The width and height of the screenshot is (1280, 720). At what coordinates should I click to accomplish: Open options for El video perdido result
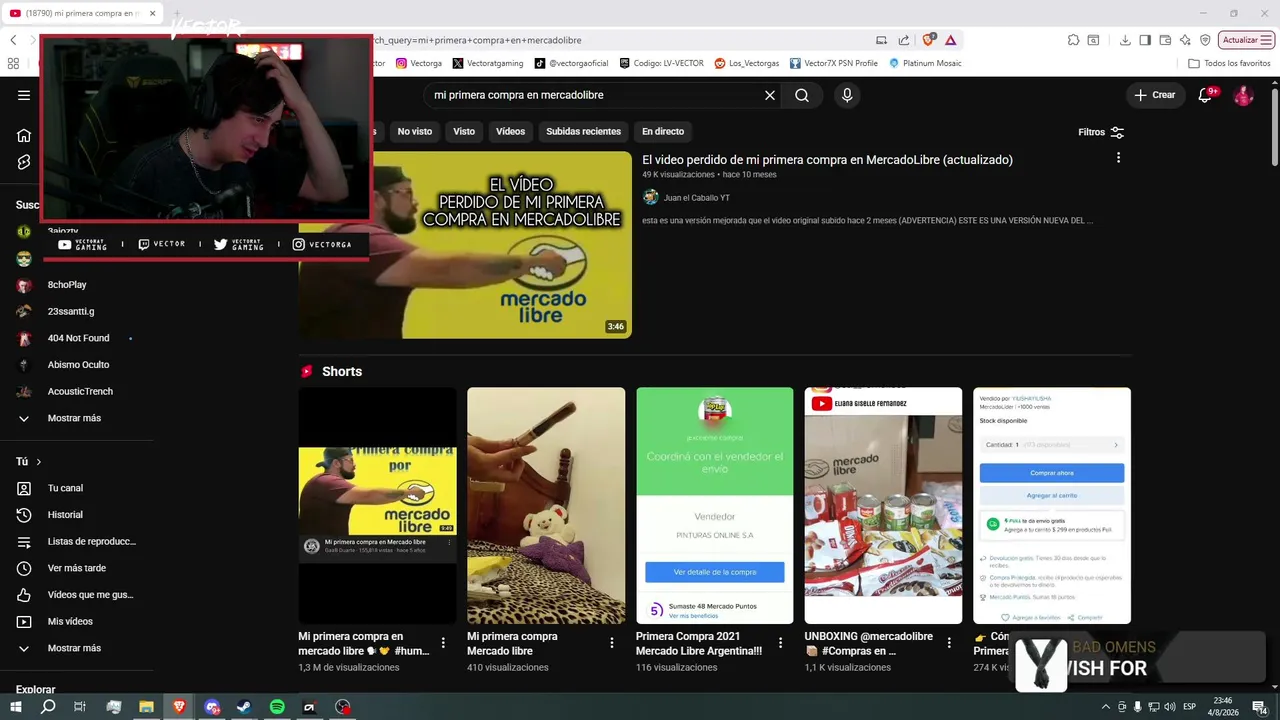point(1118,158)
